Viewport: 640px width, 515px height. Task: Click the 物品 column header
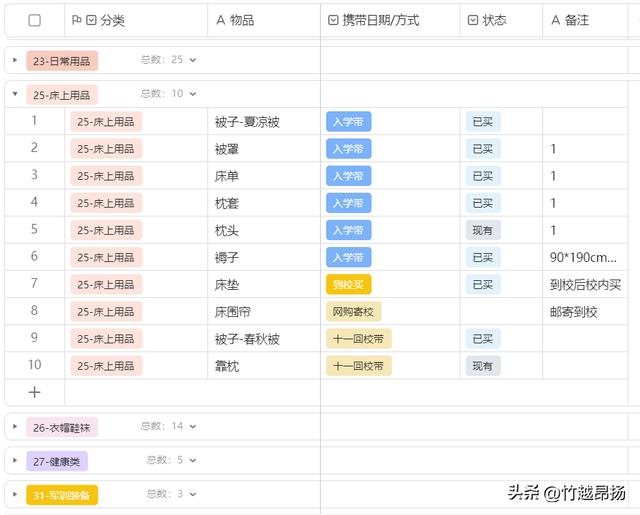(264, 20)
